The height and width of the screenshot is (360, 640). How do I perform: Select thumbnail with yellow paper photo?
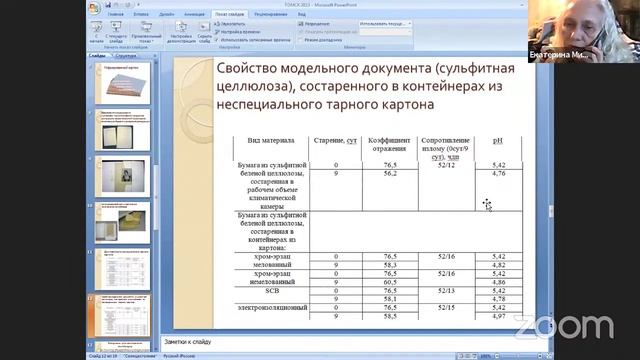[122, 223]
